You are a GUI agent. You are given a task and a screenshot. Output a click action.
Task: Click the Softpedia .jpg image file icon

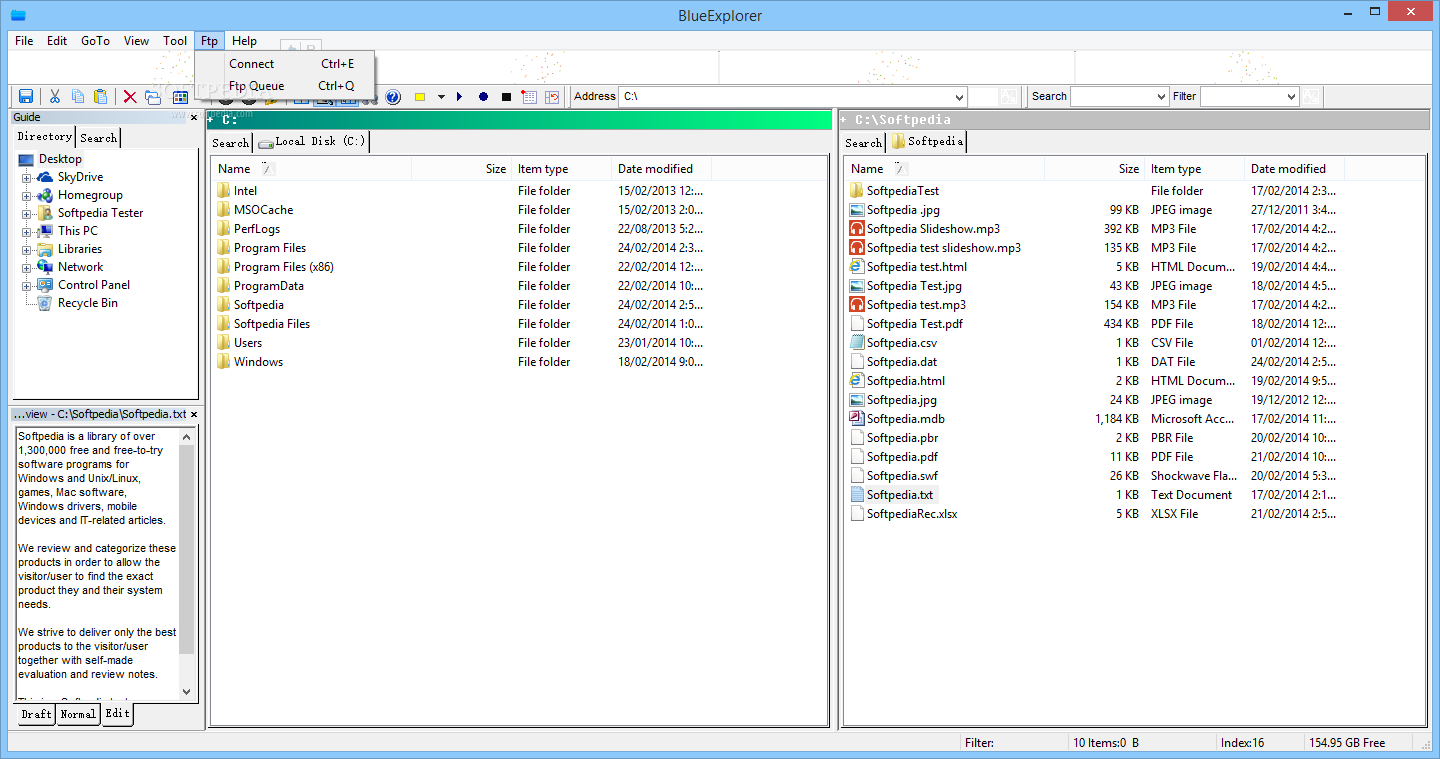click(x=857, y=210)
